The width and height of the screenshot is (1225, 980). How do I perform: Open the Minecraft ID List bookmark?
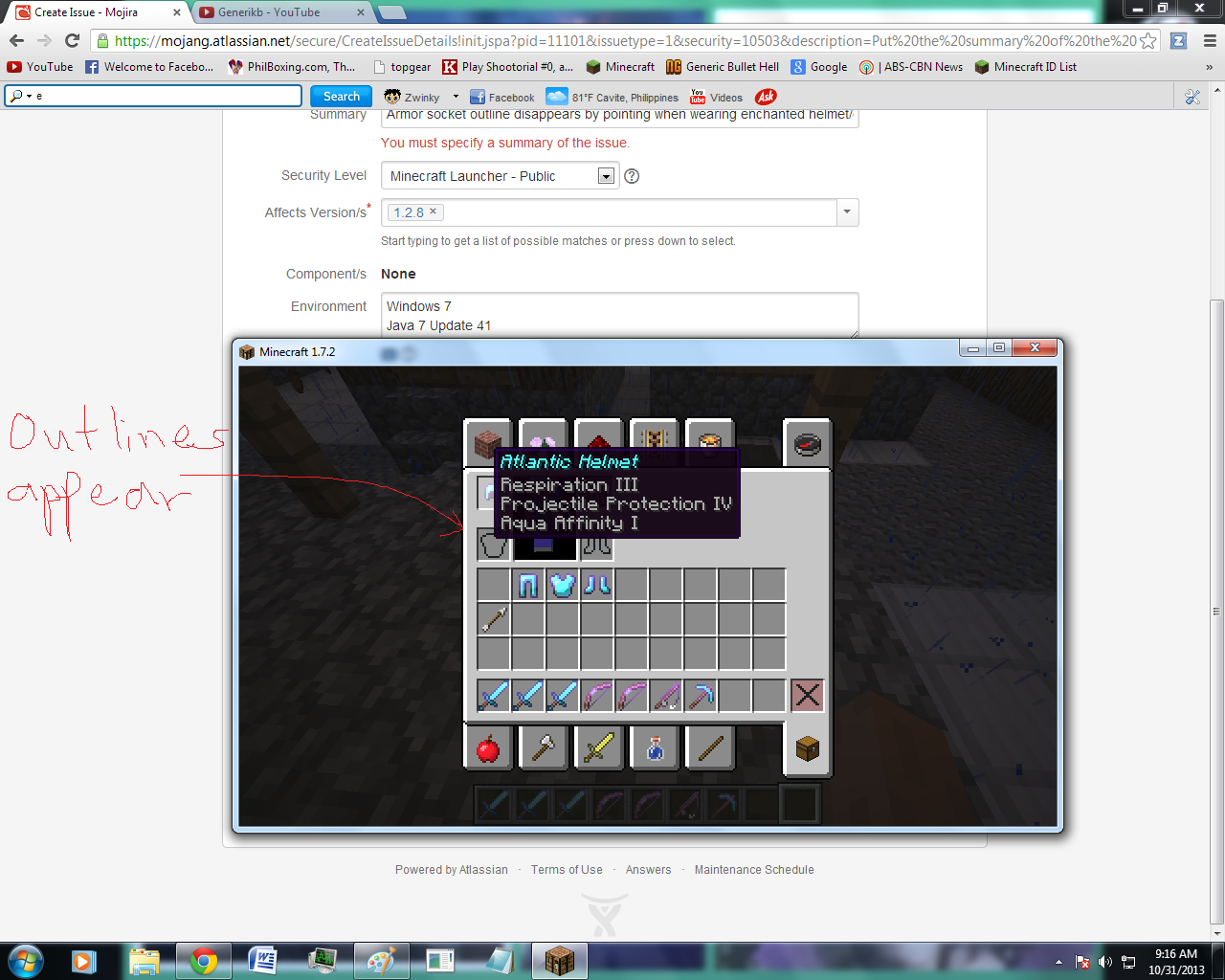click(1025, 67)
